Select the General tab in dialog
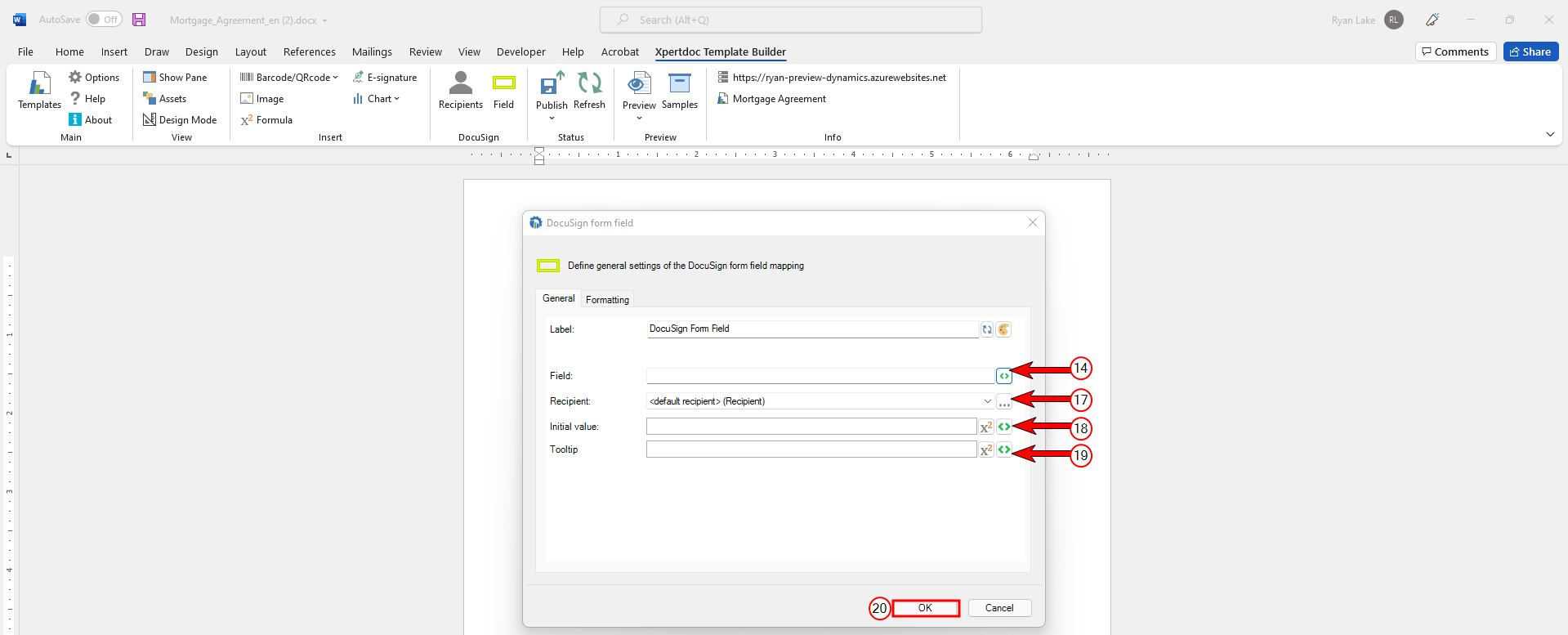 point(559,298)
